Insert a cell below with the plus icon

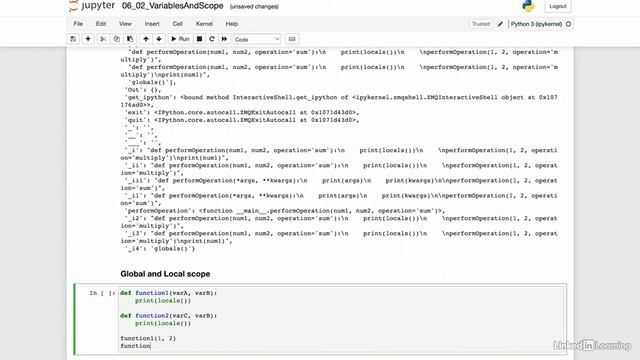click(88, 39)
